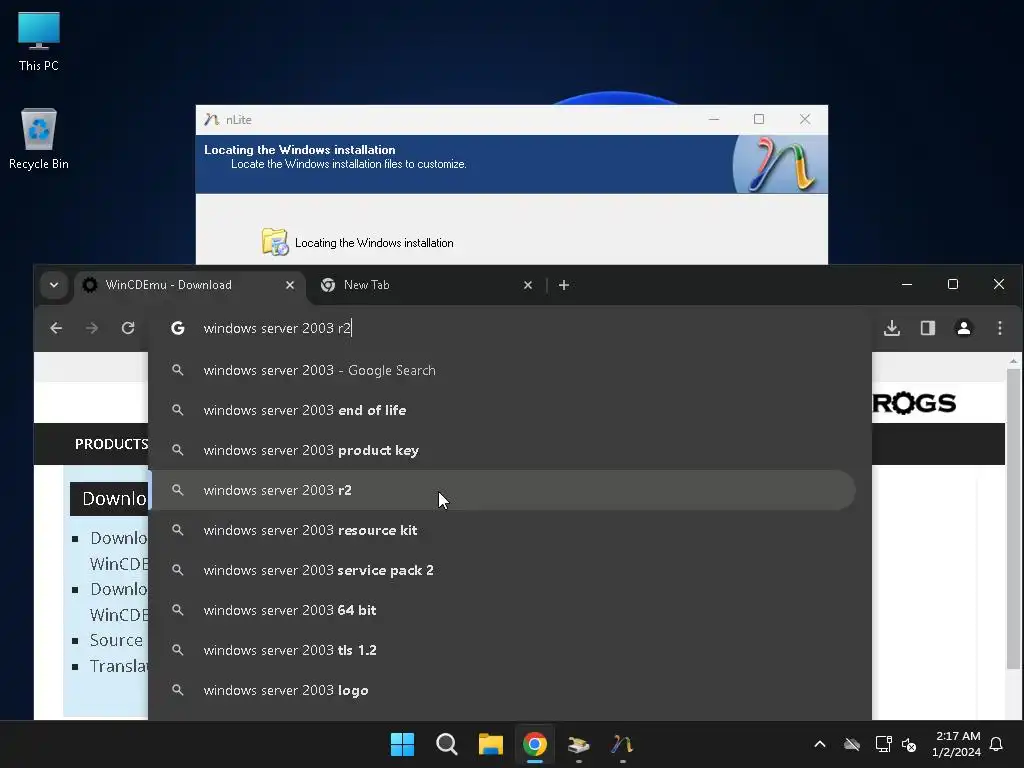Open This PC desktop icon

coord(39,41)
